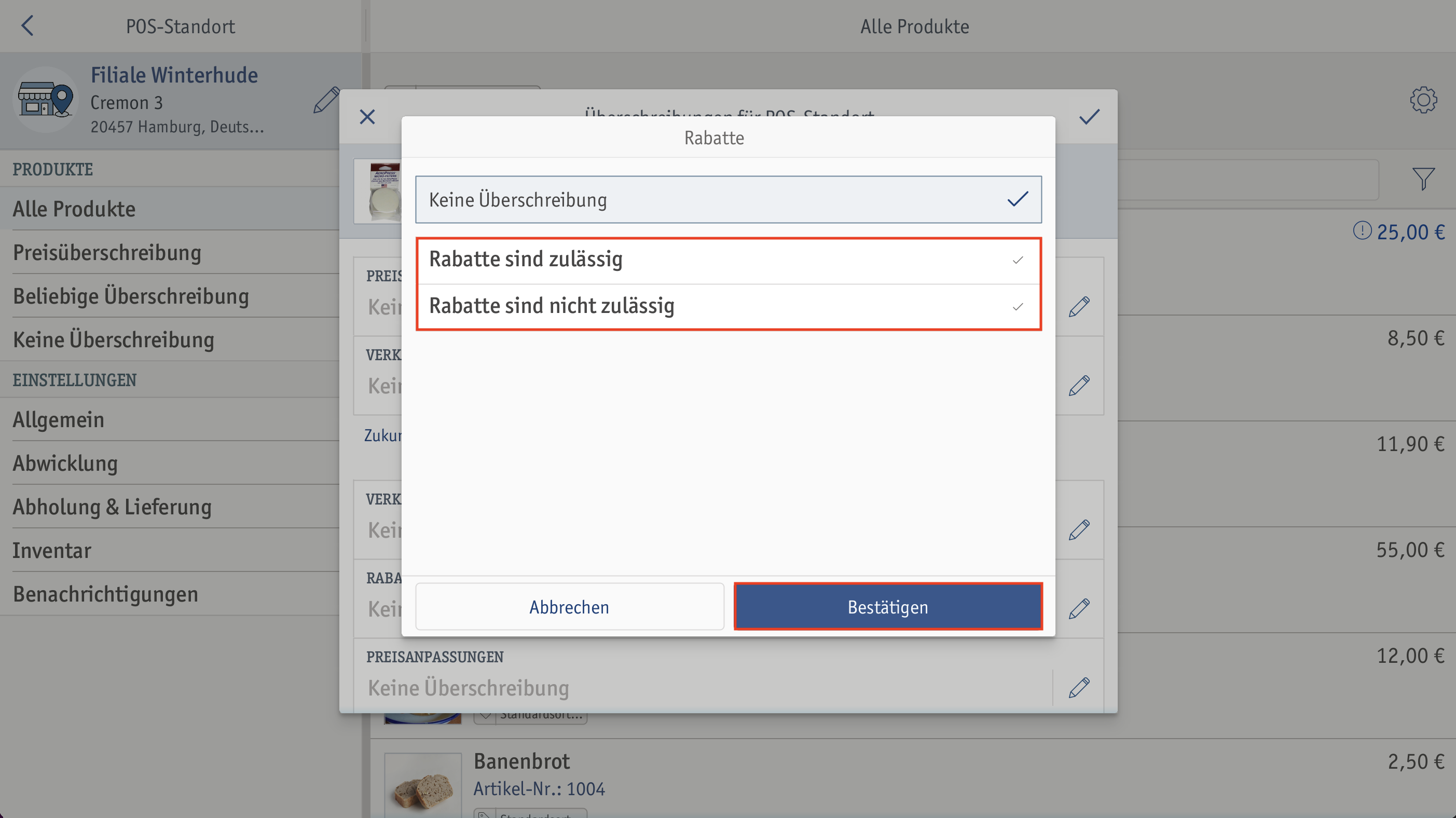Open the Banenbrot product thumbnail
The height and width of the screenshot is (818, 1456).
coord(423,786)
